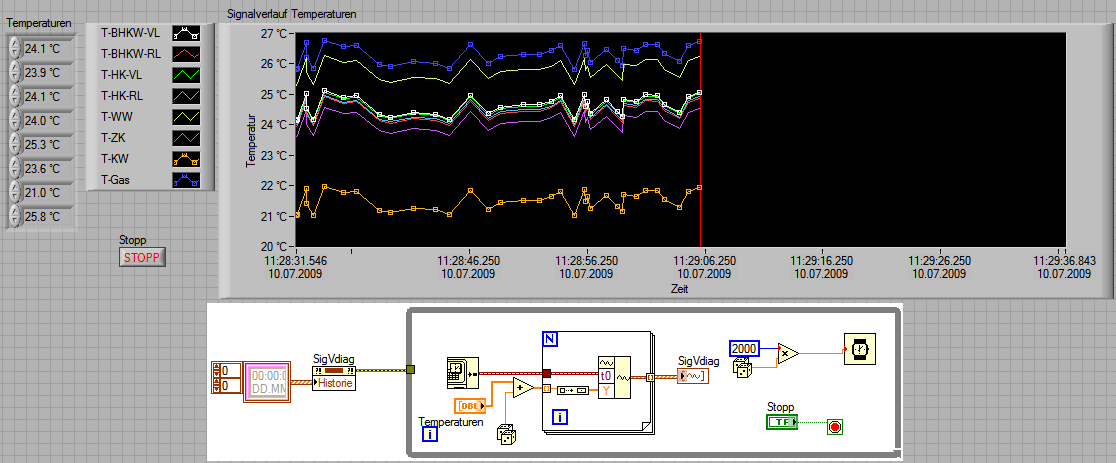Image resolution: width=1116 pixels, height=463 pixels.
Task: Open T-BHKW-VL plot legend swatch
Action: point(186,33)
